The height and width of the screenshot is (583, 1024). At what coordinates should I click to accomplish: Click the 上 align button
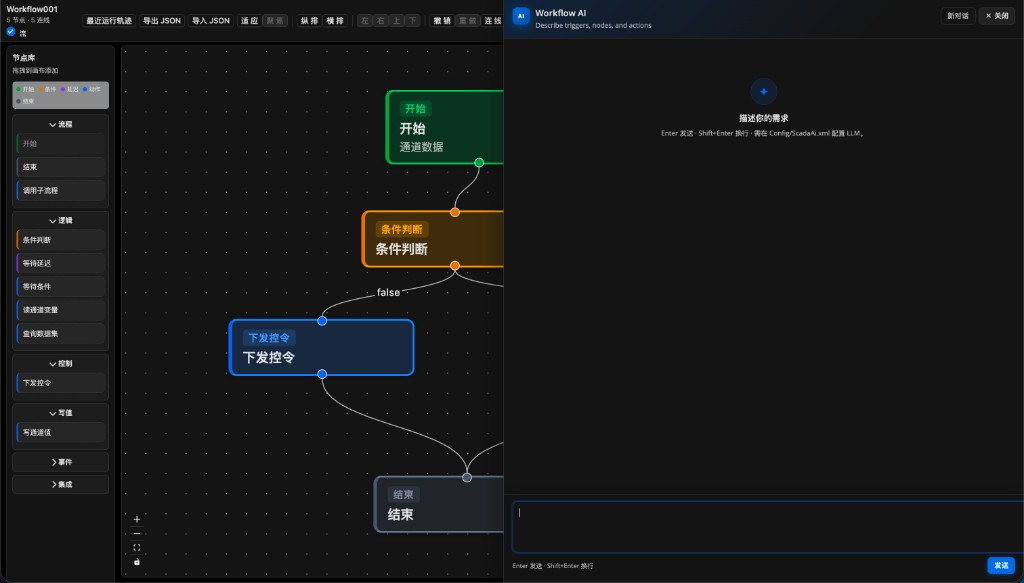[396, 21]
